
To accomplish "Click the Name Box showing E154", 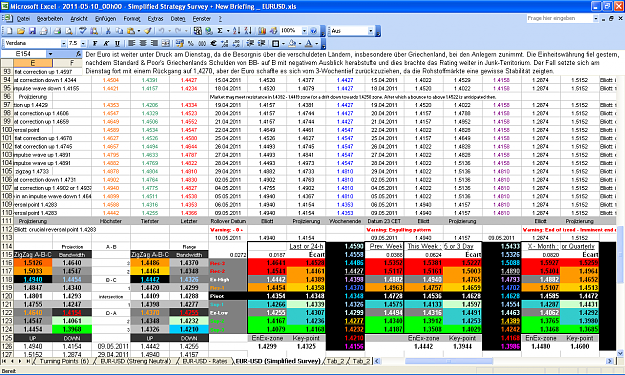I will pyautogui.click(x=24, y=54).
